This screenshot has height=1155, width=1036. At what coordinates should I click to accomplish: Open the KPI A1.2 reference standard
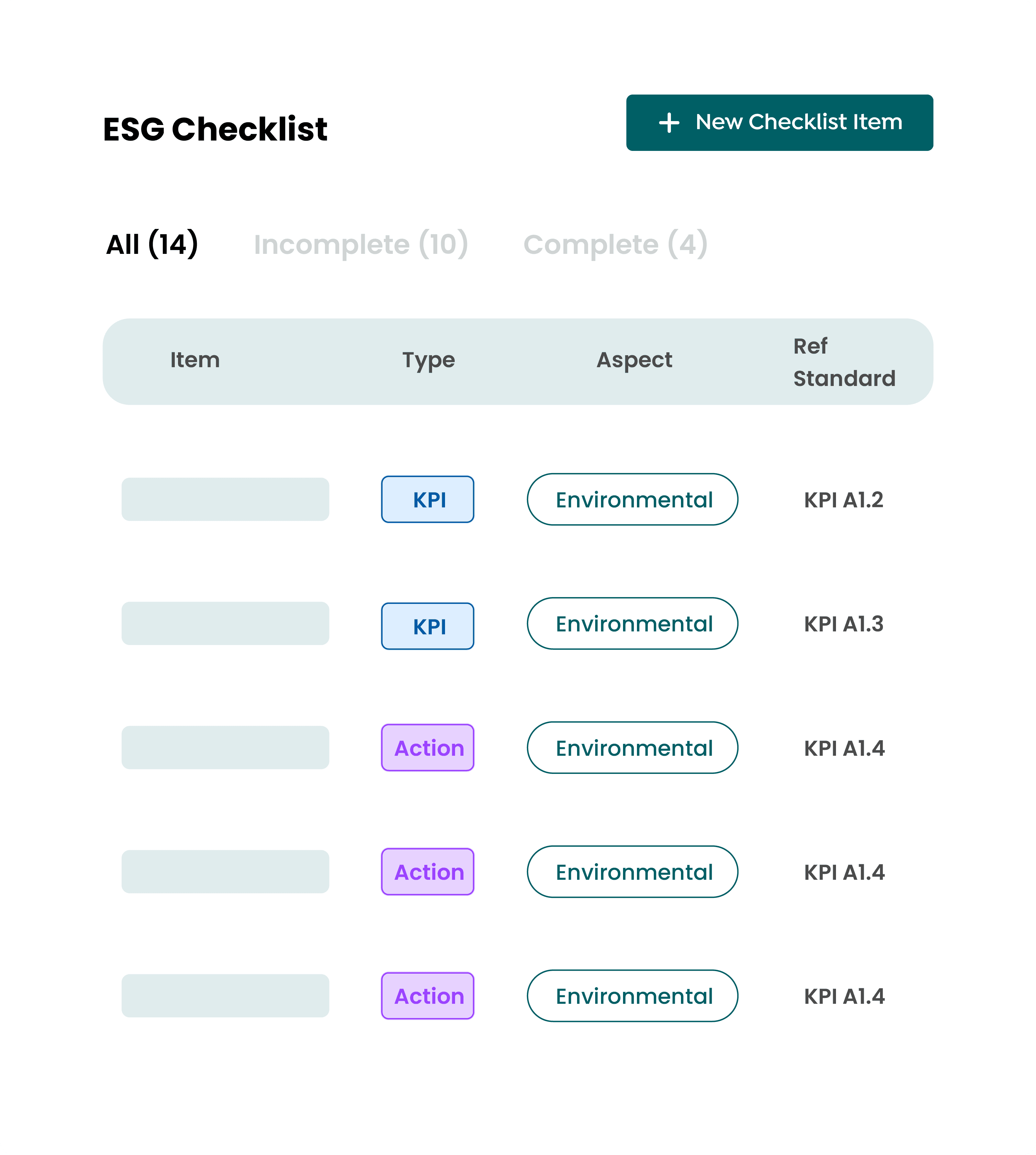pos(843,500)
